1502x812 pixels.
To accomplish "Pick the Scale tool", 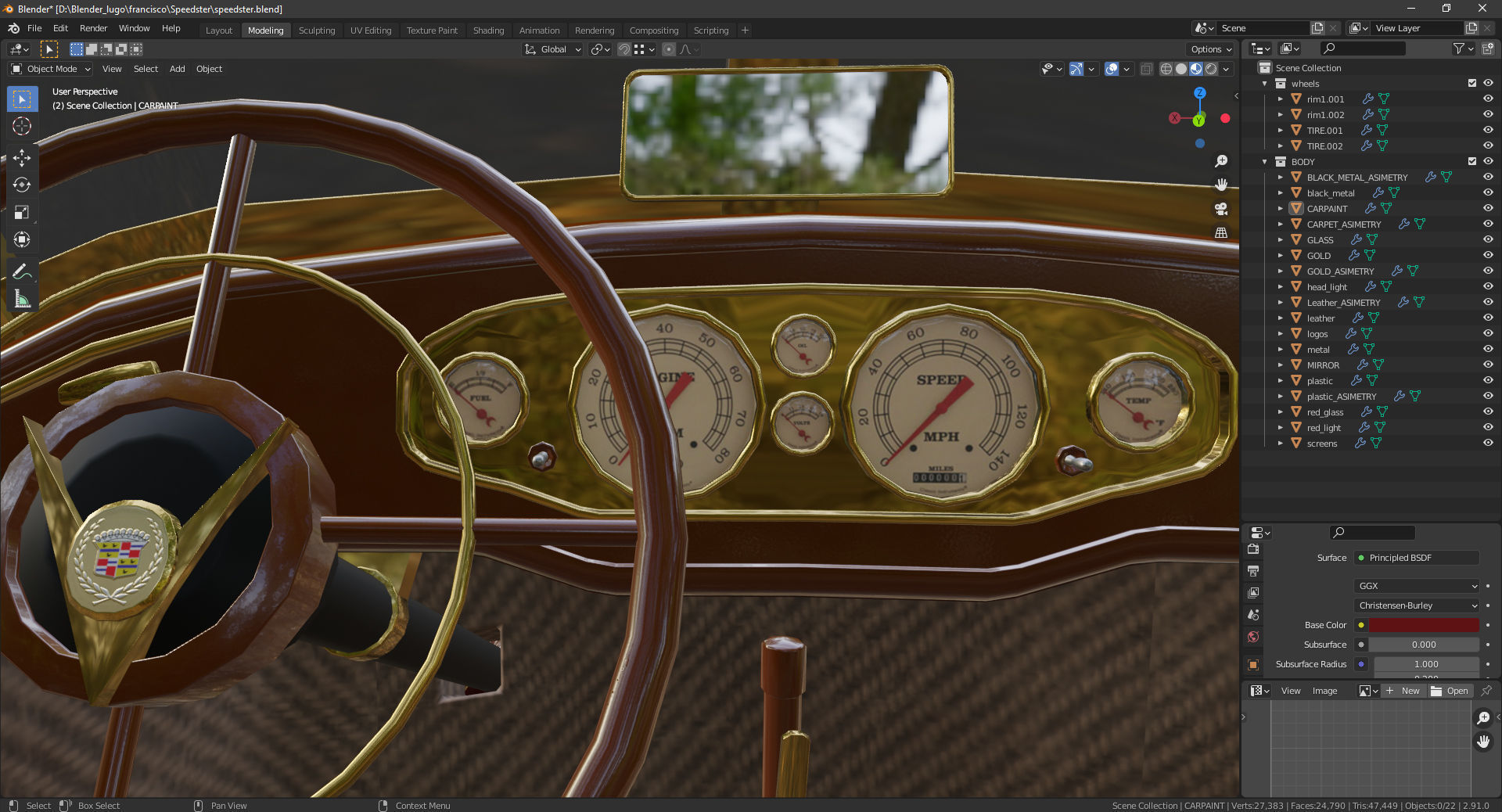I will 22,212.
